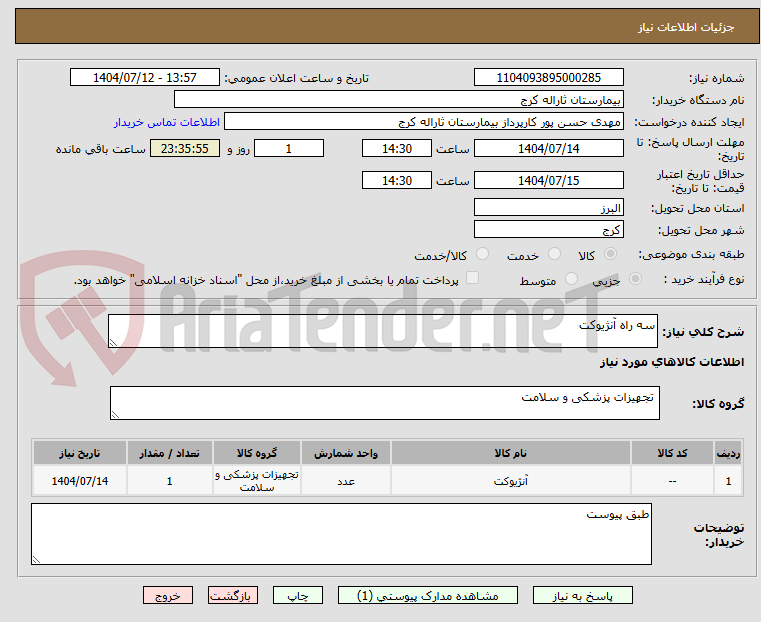Select the جزیی purchase type radio
Viewport: 761px width, 622px height.
635,278
